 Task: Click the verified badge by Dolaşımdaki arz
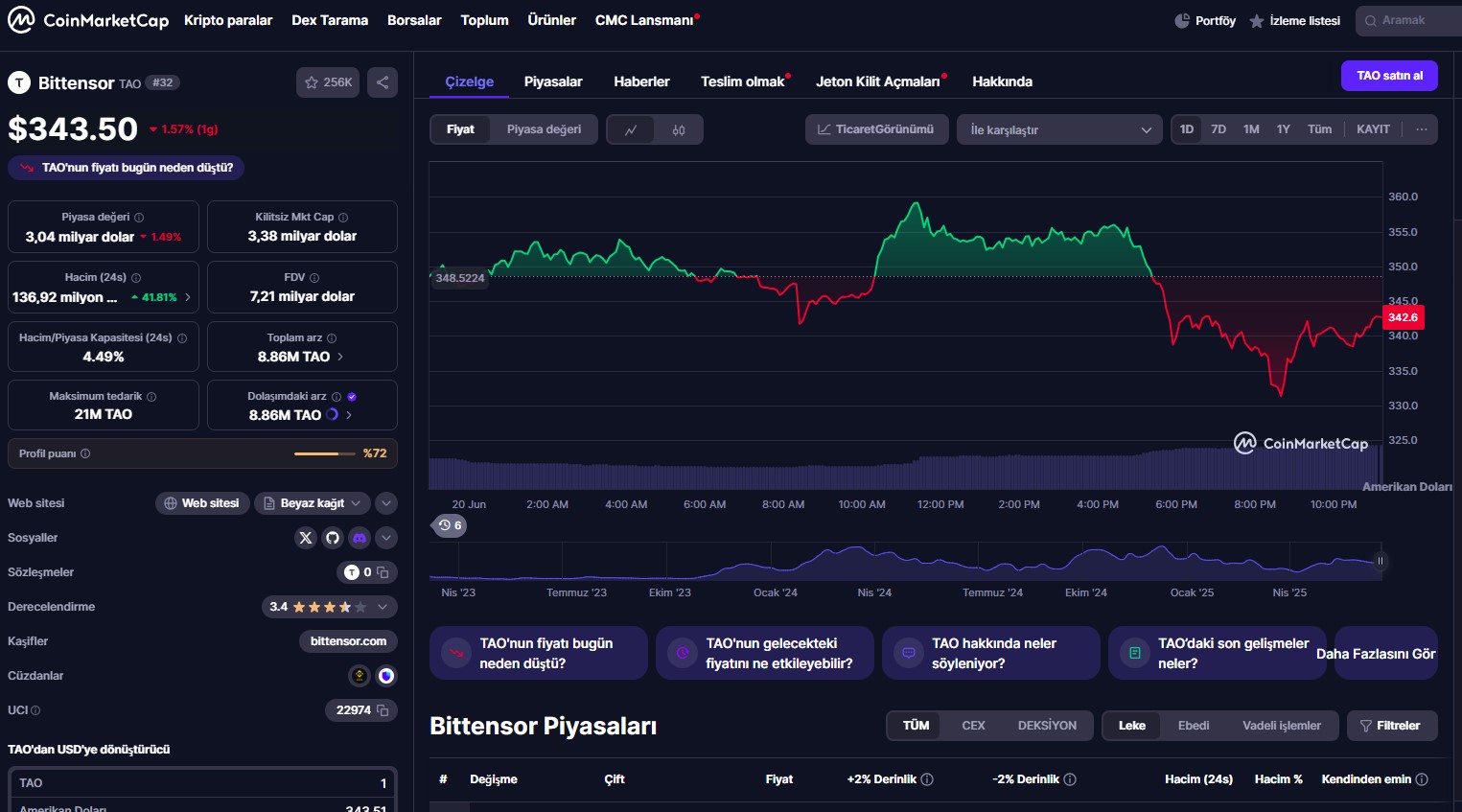pyautogui.click(x=352, y=397)
